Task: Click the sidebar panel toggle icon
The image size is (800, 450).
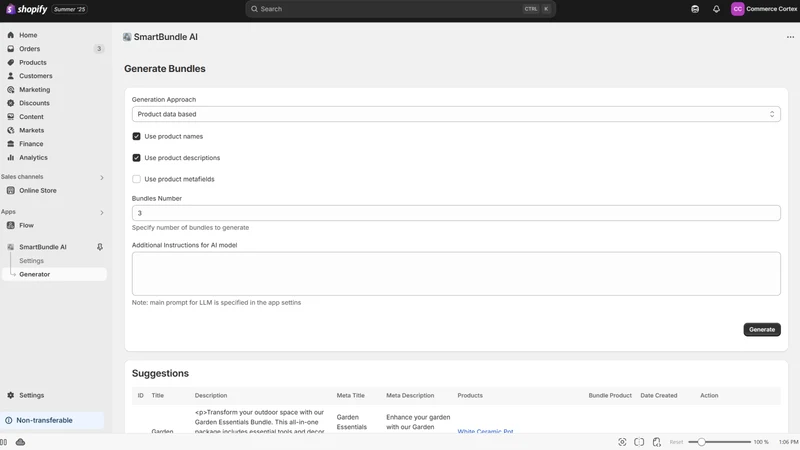Action: point(4,442)
